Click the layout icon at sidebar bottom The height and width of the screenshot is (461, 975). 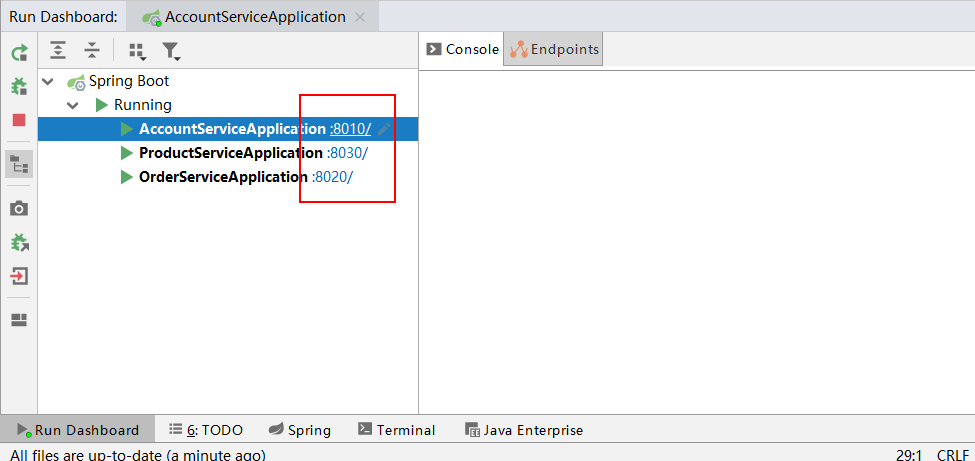[x=19, y=320]
